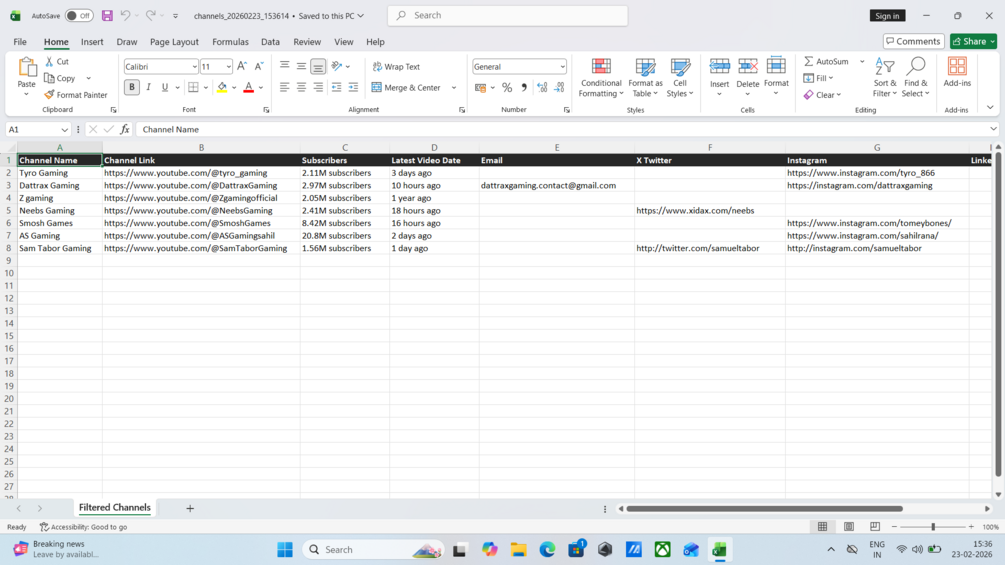Click the Merge & Center button
Screen dimensions: 1005x565
(x=406, y=88)
